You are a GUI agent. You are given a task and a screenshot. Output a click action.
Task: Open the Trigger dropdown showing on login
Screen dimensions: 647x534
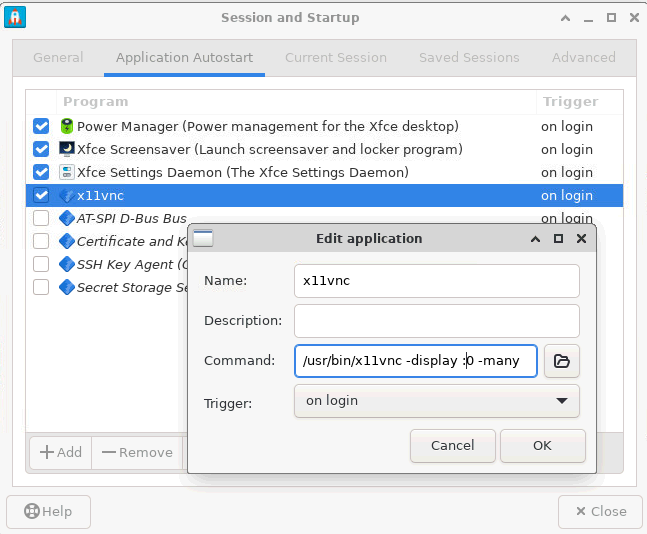point(436,401)
